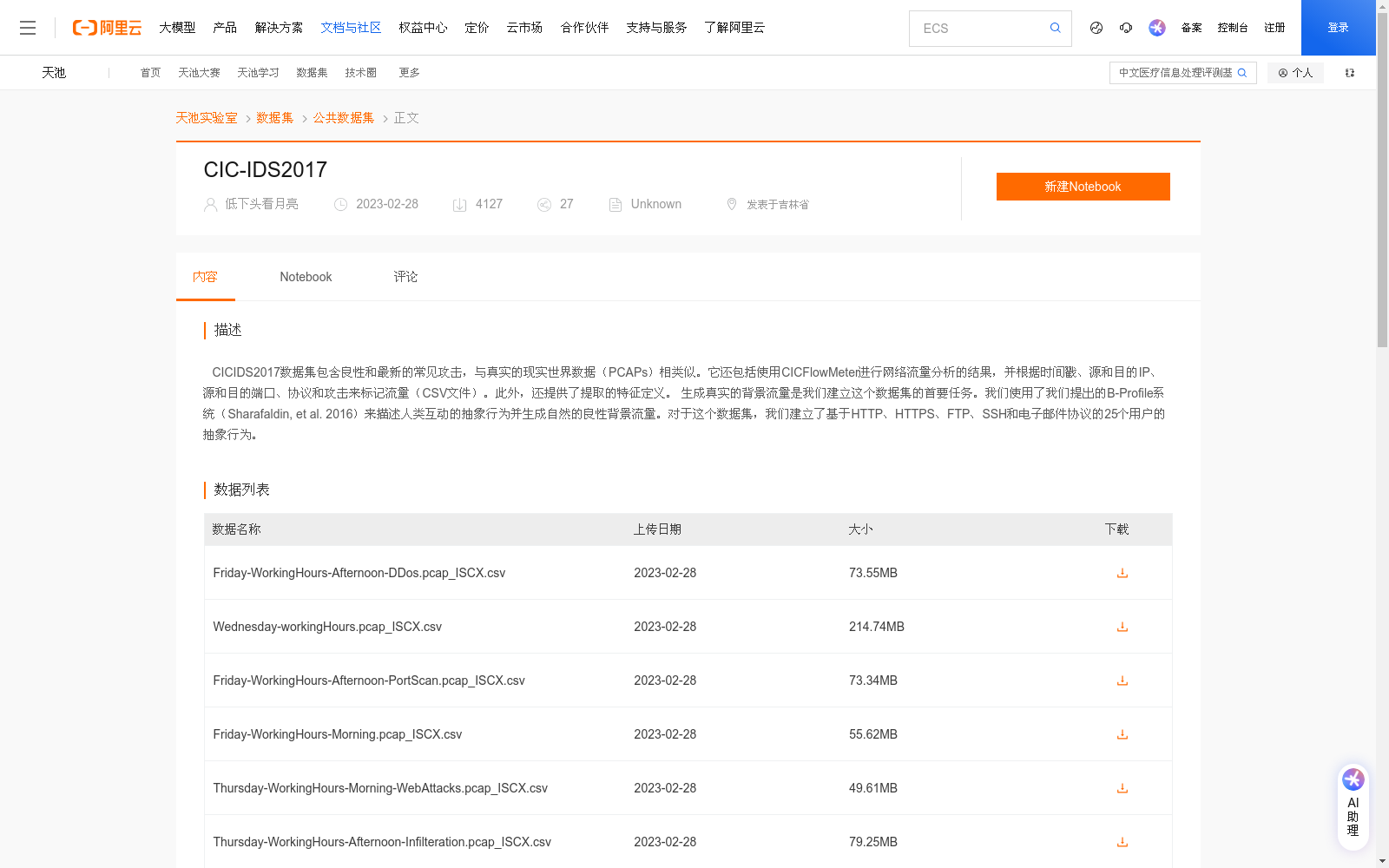Click inside the ECS search input field

point(972,28)
